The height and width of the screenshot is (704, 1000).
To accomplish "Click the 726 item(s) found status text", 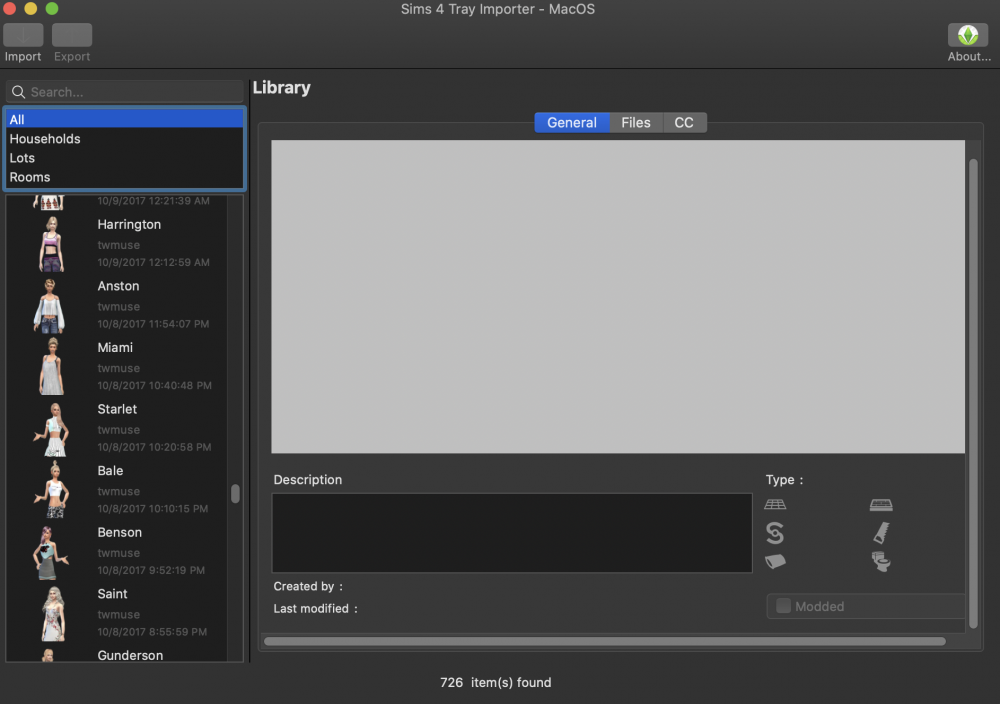I will tap(496, 682).
